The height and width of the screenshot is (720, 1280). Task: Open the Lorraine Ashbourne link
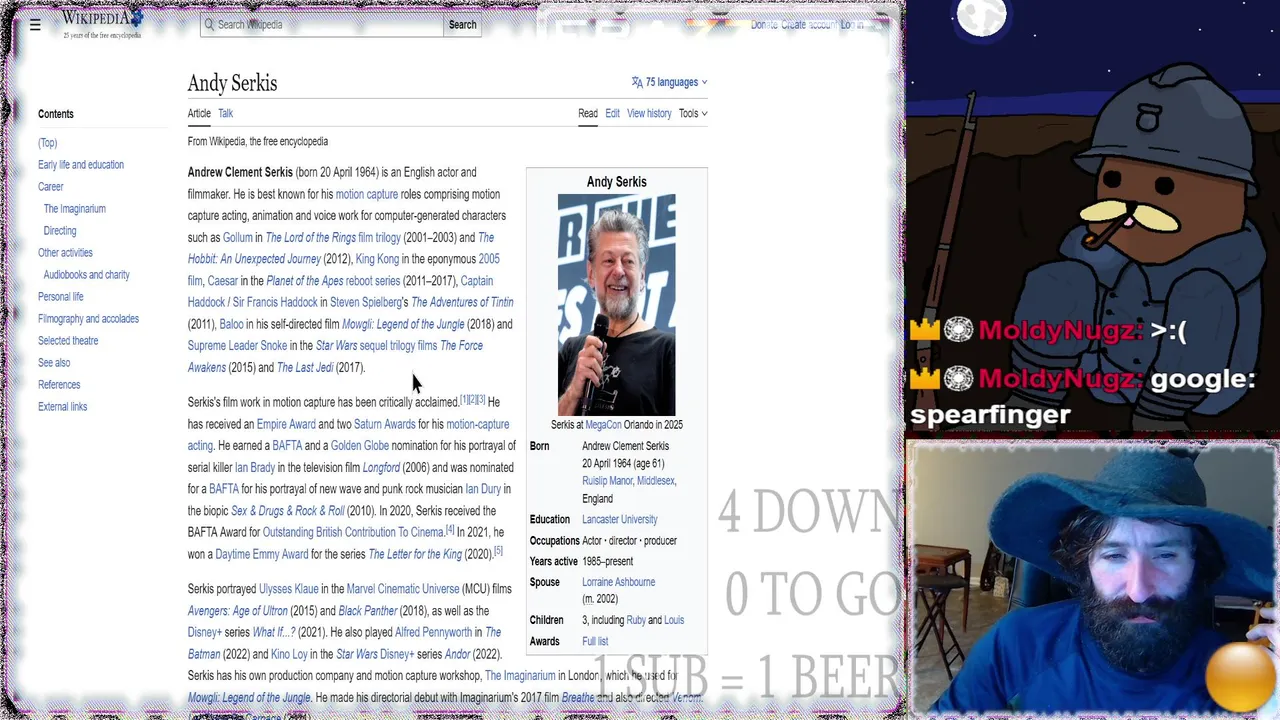[619, 582]
